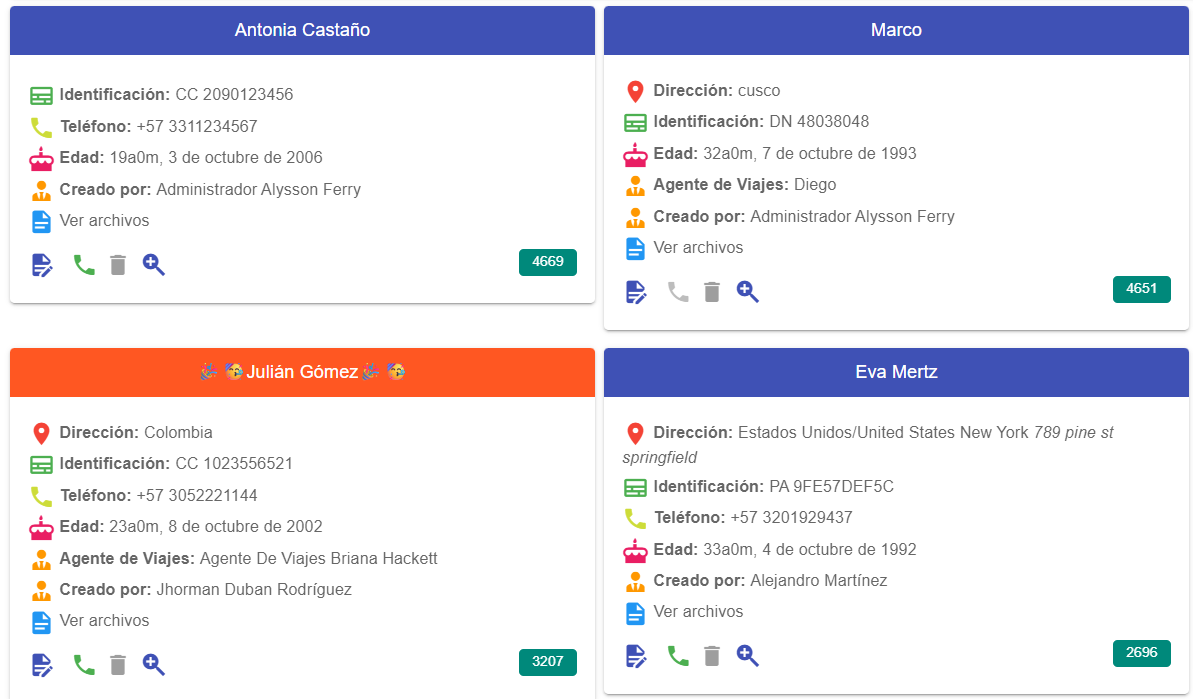
Task: Call Antonia Castaño using the green phone icon
Action: tap(84, 265)
